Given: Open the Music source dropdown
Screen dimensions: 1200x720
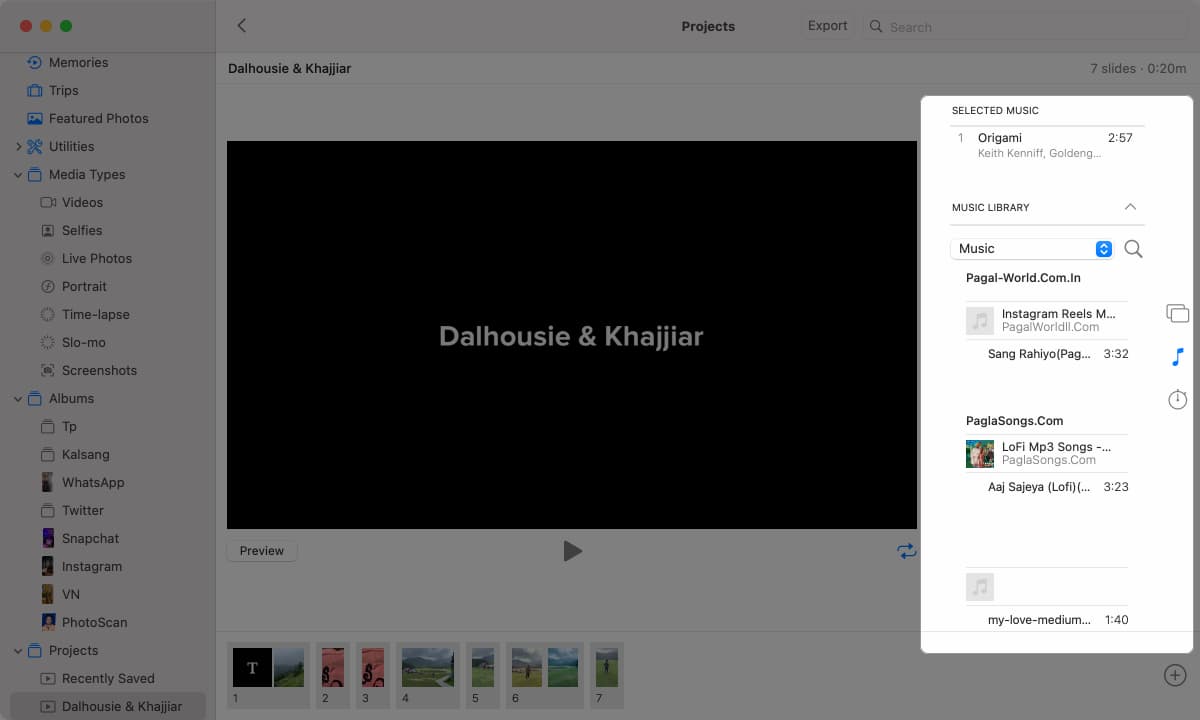Looking at the screenshot, I should click(x=1032, y=249).
